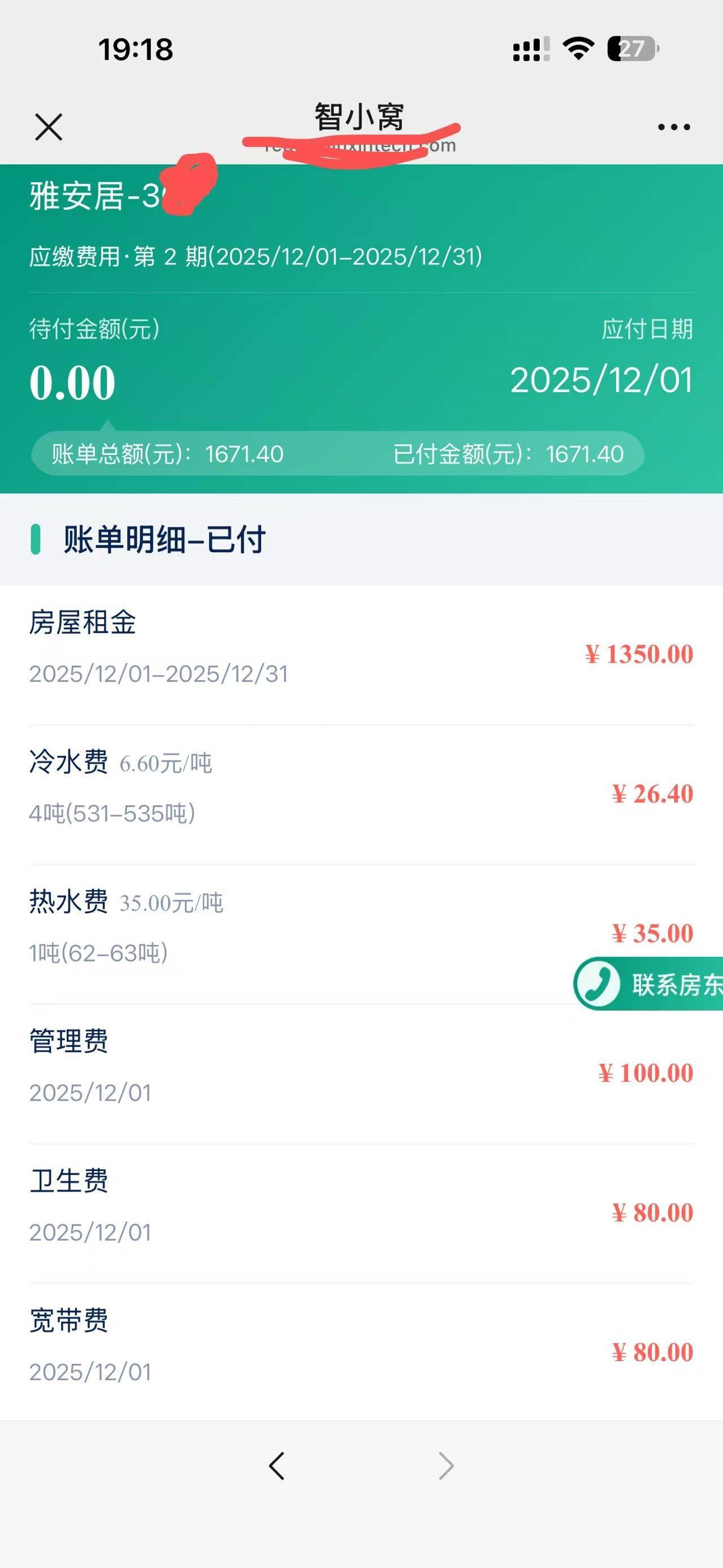Tap the 联系房东 floating button
Viewport: 723px width, 1568px height.
coord(676,984)
